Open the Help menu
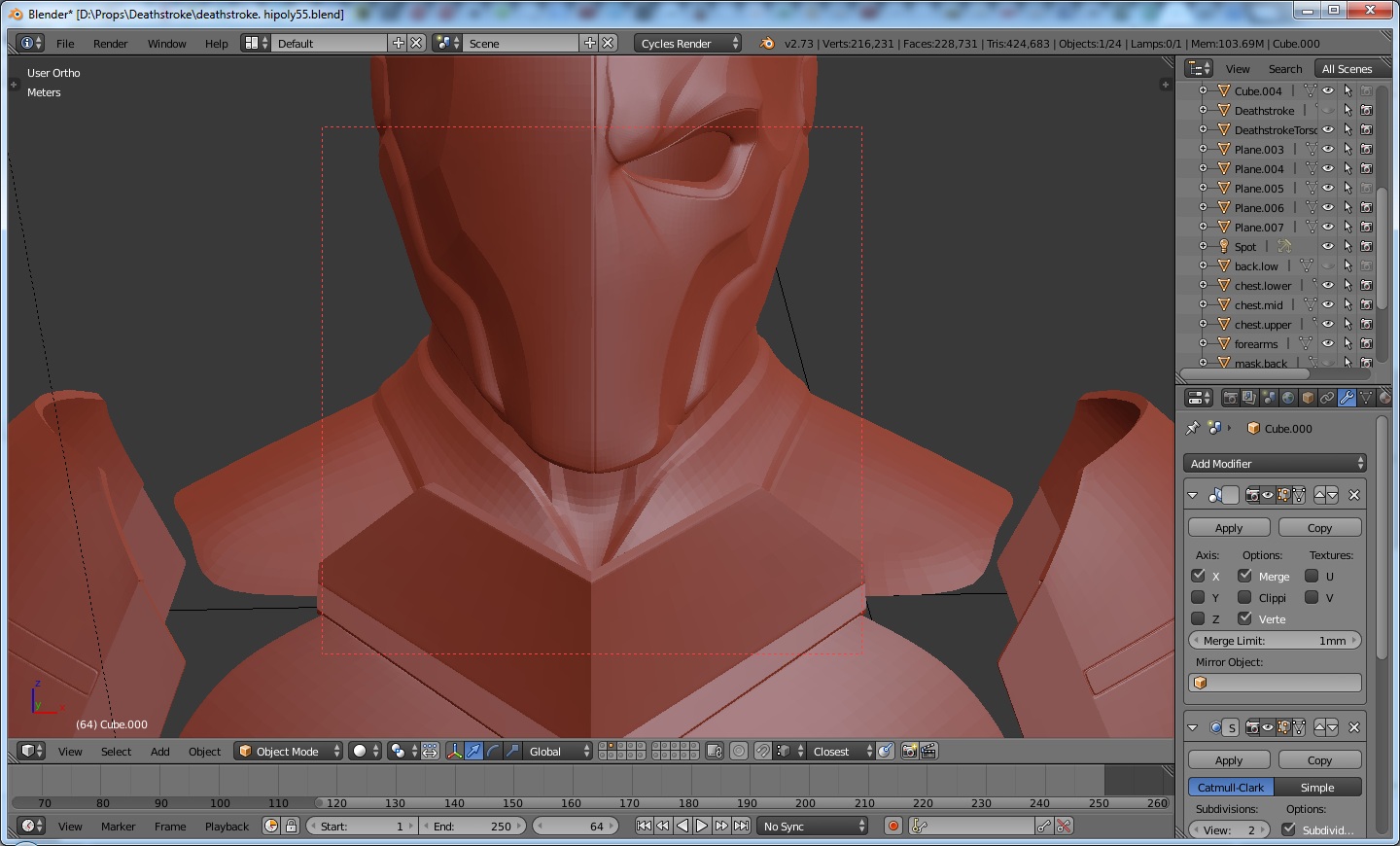The height and width of the screenshot is (846, 1400). [217, 44]
